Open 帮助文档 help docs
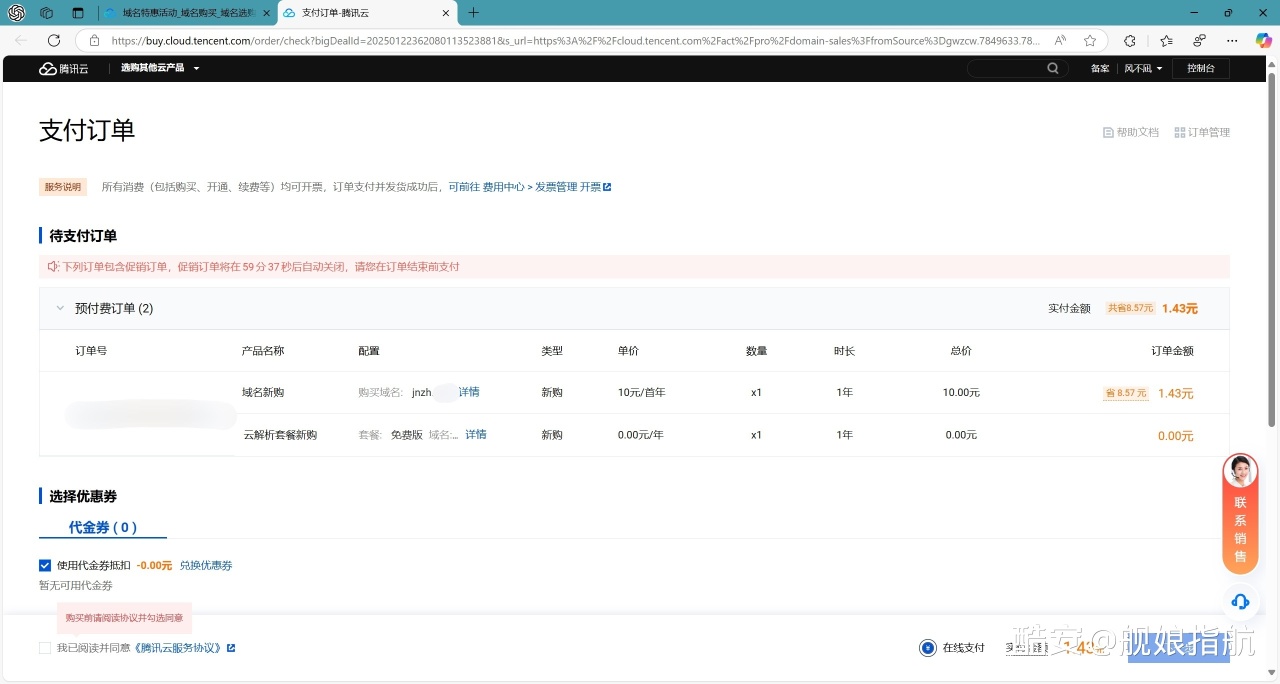This screenshot has height=684, width=1280. (x=1131, y=132)
